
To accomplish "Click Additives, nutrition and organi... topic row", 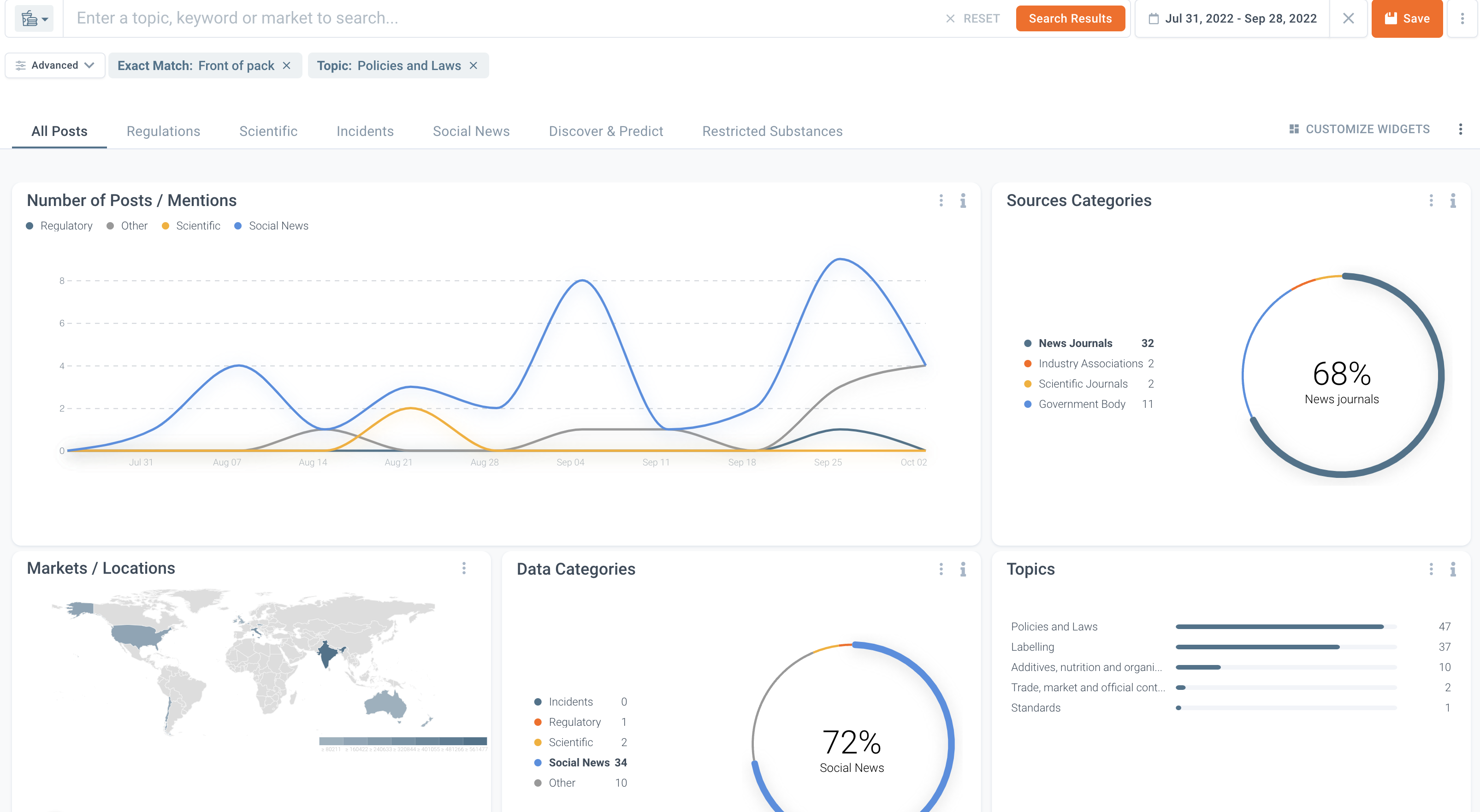I will click(1231, 667).
